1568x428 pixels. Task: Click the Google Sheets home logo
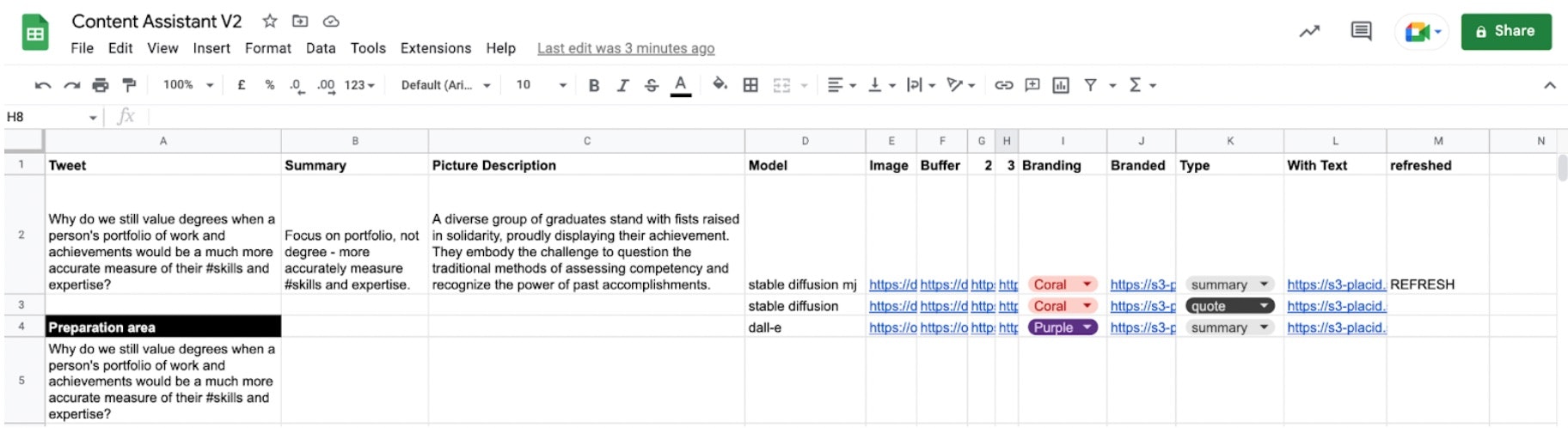[35, 34]
